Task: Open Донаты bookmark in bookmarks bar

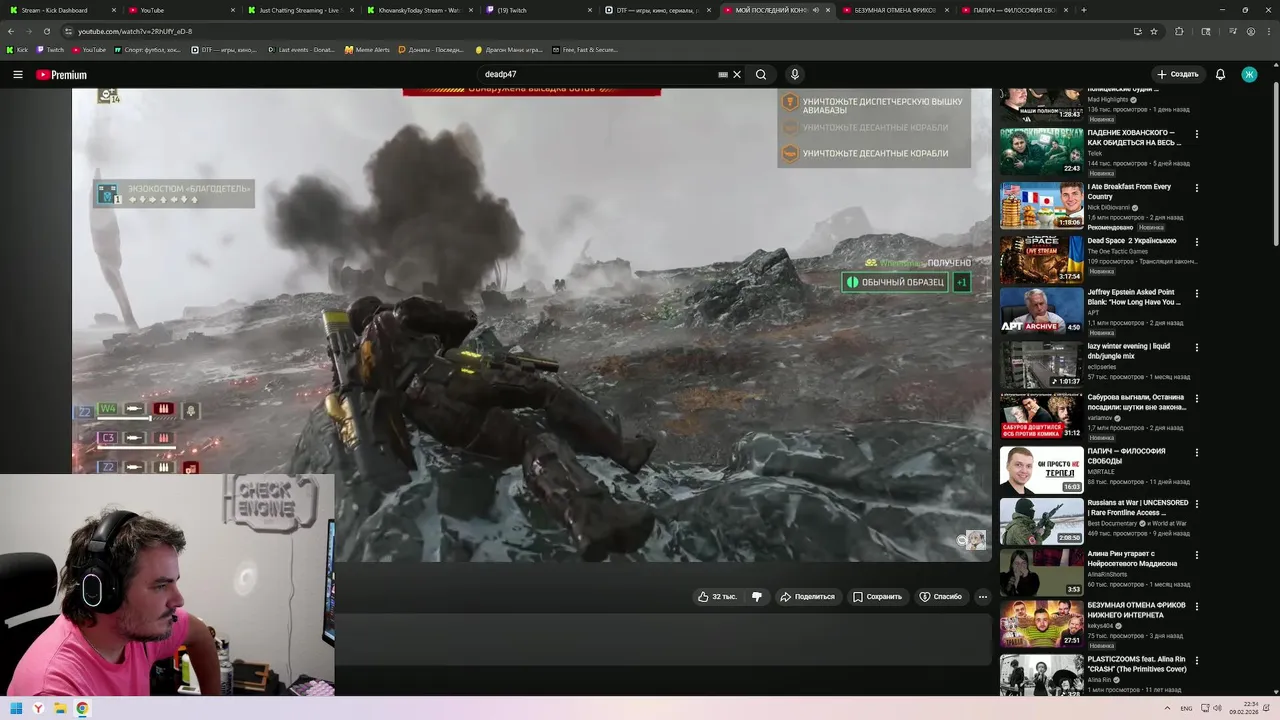Action: [x=431, y=49]
